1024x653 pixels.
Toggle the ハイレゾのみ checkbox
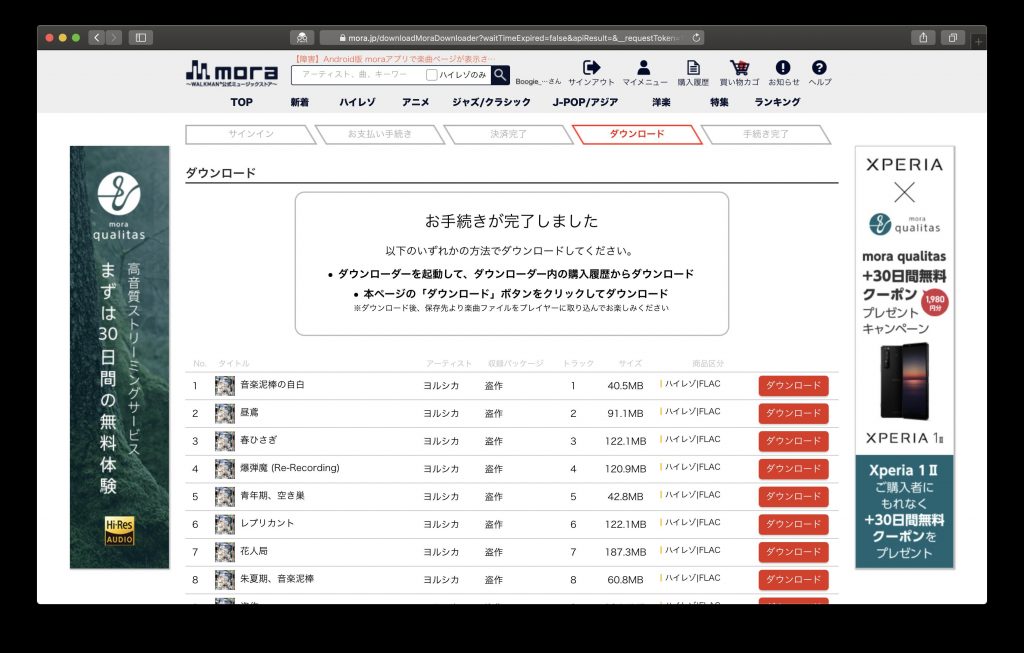432,75
